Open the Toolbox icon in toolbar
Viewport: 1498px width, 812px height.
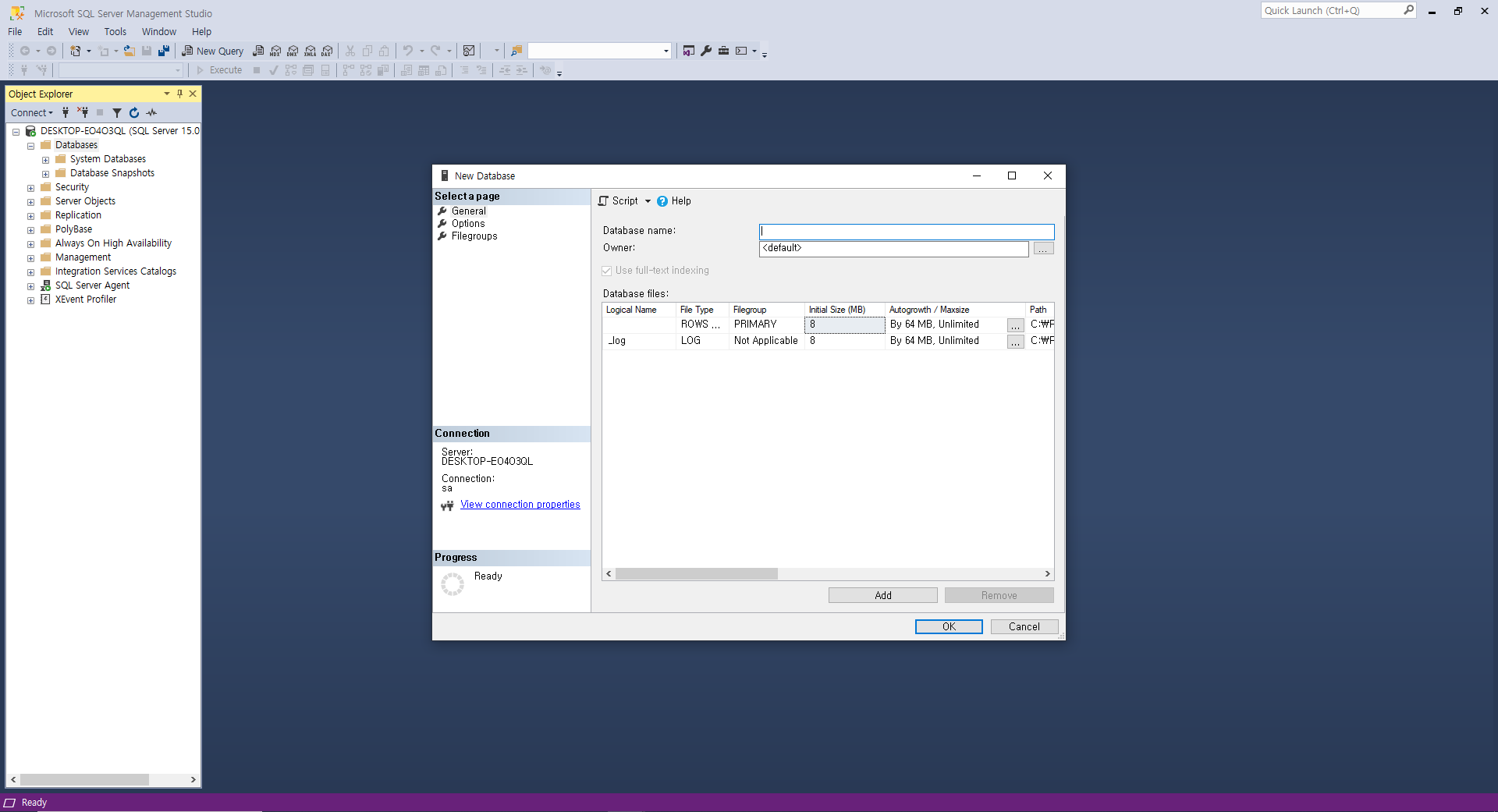coord(723,51)
